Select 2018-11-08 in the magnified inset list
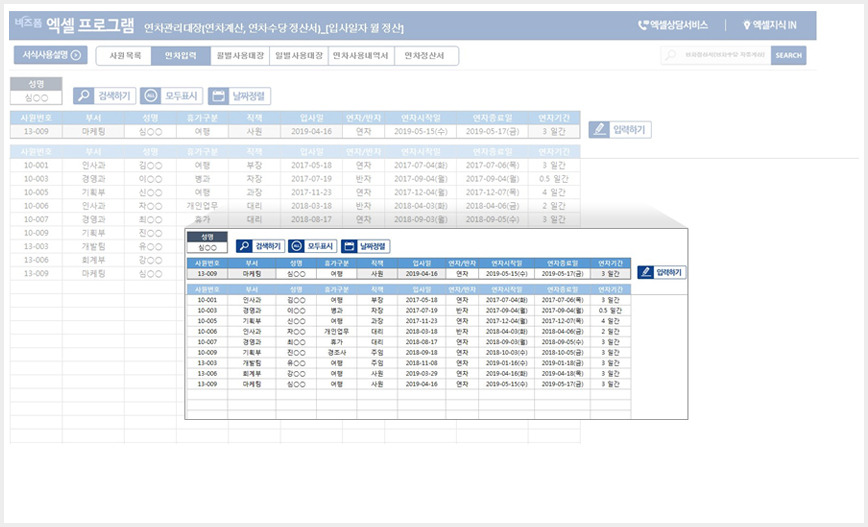Screen dimensions: 868x527 point(421,363)
